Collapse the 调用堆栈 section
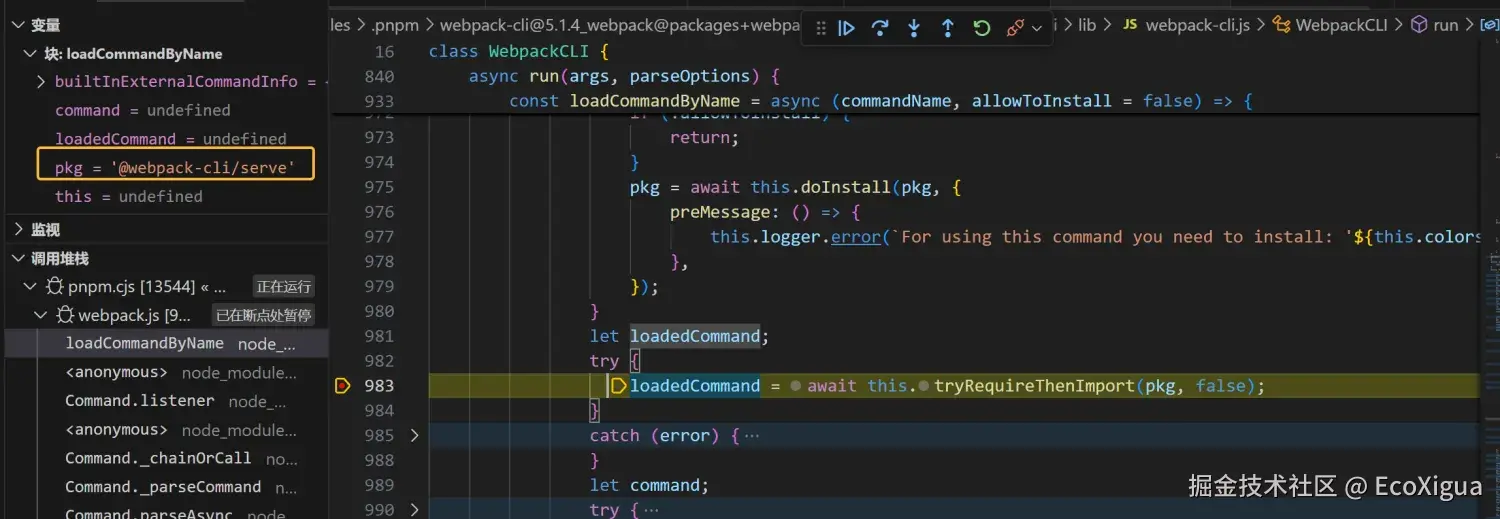 pos(18,258)
